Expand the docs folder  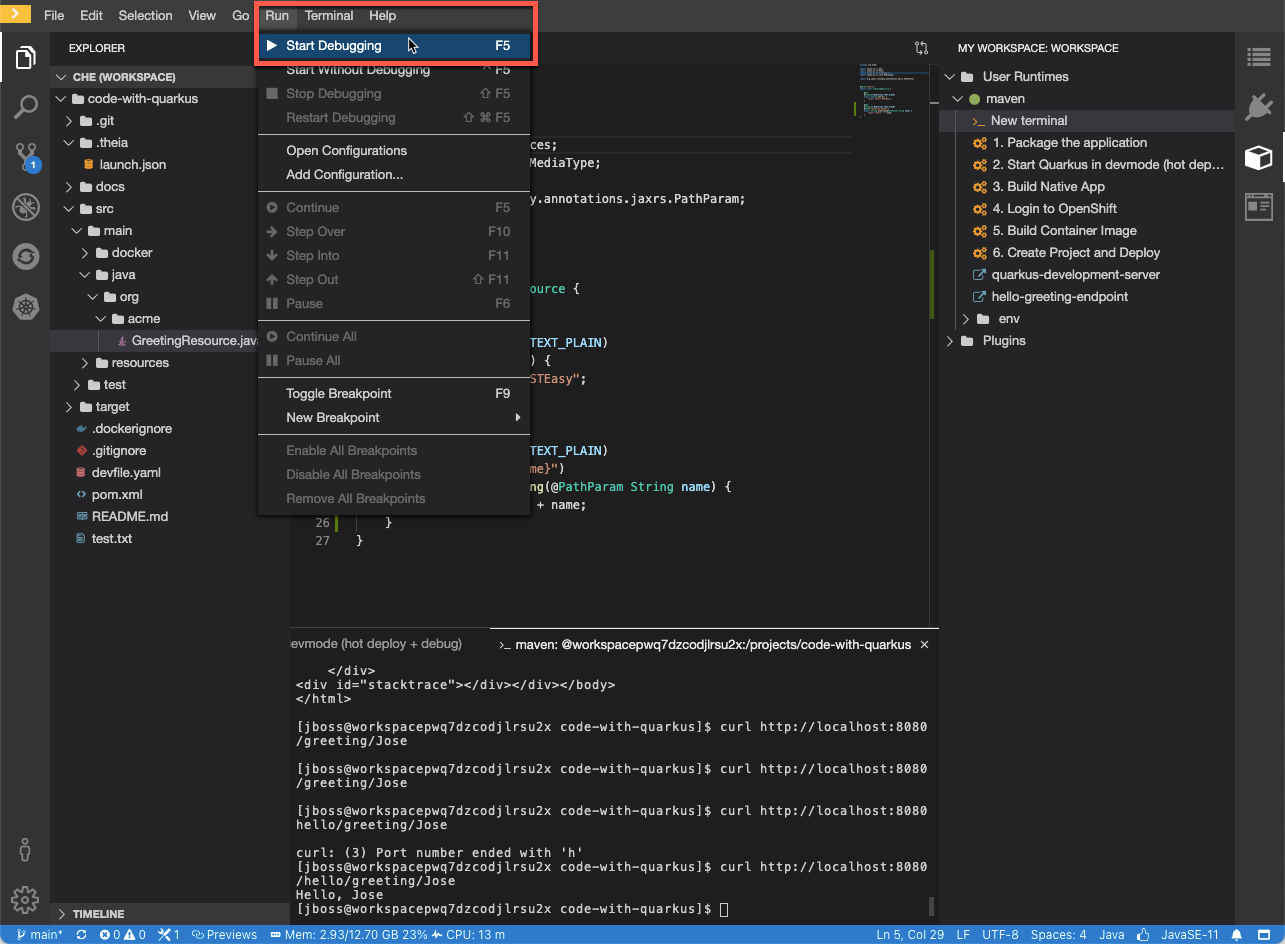[x=69, y=187]
